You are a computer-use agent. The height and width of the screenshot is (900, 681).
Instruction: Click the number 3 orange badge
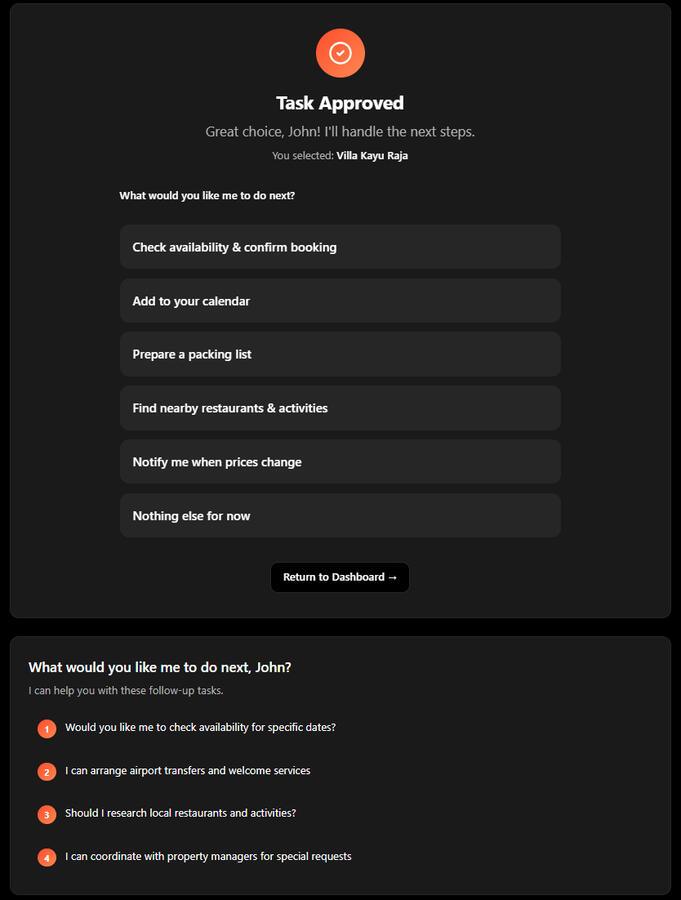(47, 815)
